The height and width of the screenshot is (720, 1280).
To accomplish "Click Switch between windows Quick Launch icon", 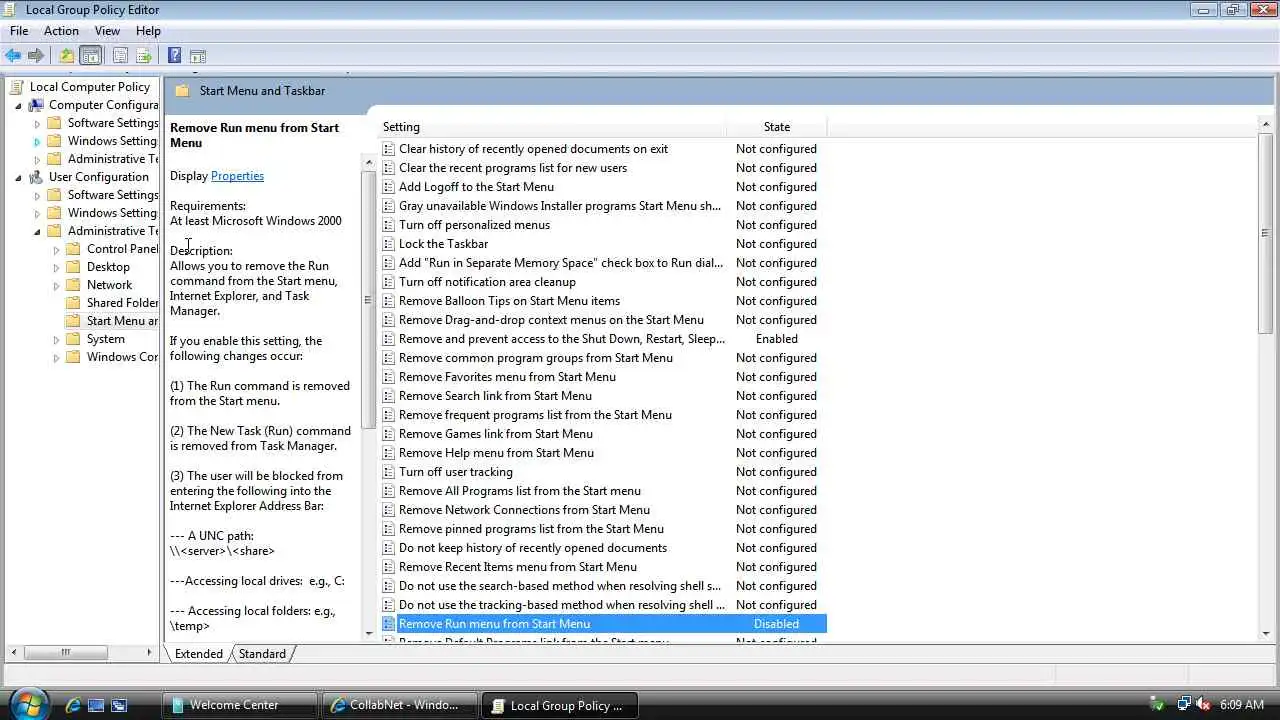I will 119,705.
